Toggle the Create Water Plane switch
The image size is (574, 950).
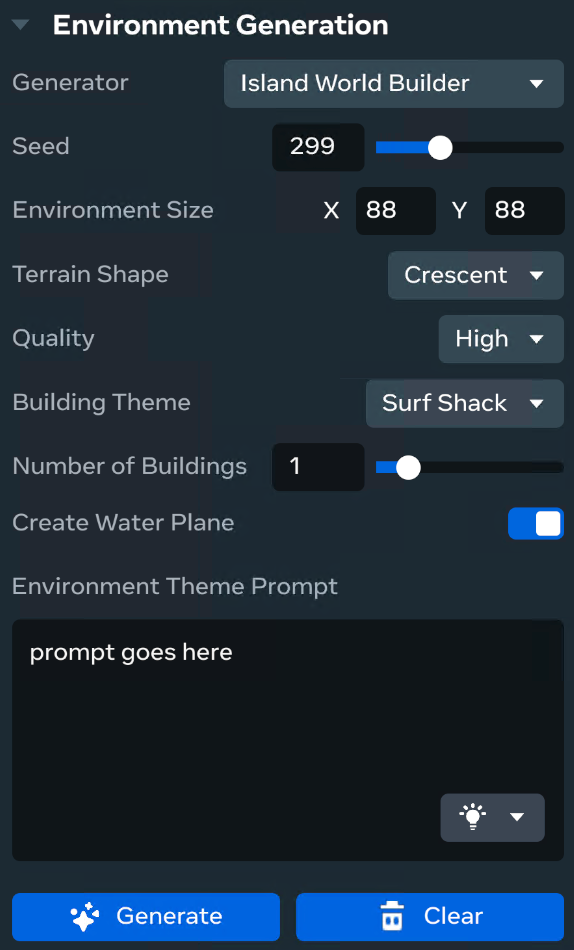click(536, 523)
